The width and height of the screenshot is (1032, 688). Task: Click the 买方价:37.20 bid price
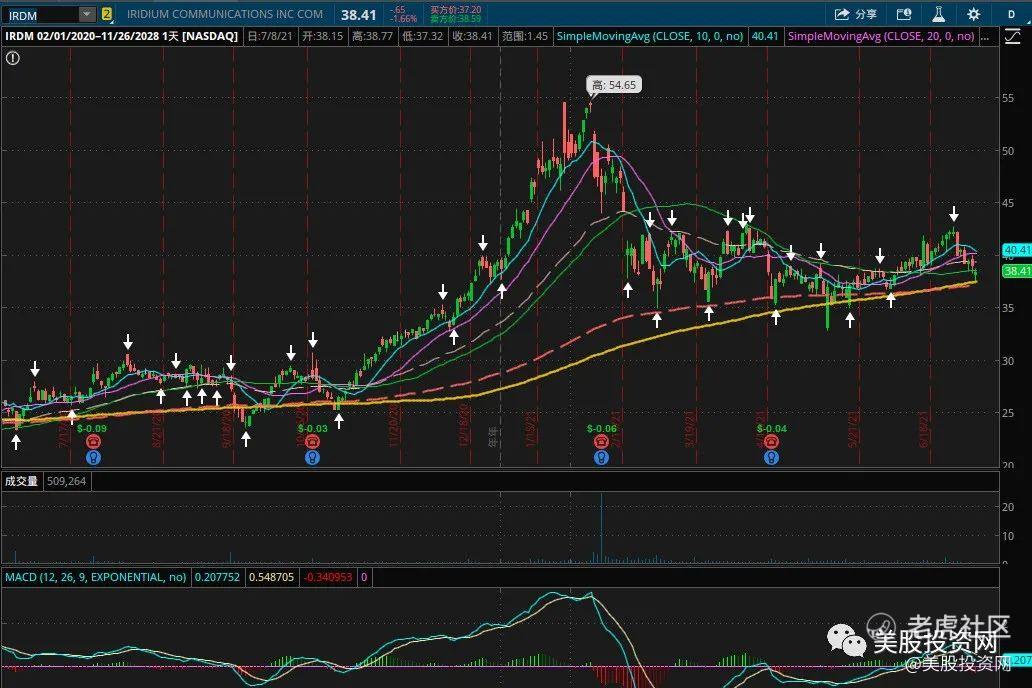tap(455, 10)
